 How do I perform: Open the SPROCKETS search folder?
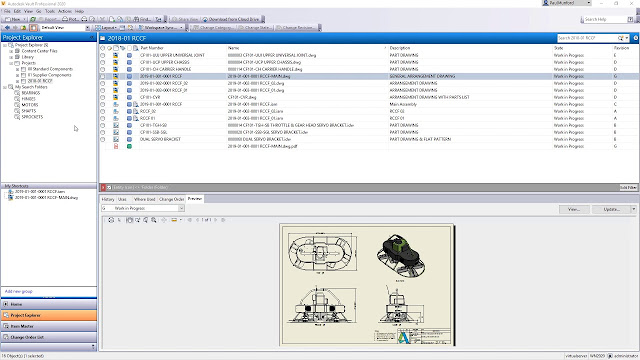tap(32, 117)
